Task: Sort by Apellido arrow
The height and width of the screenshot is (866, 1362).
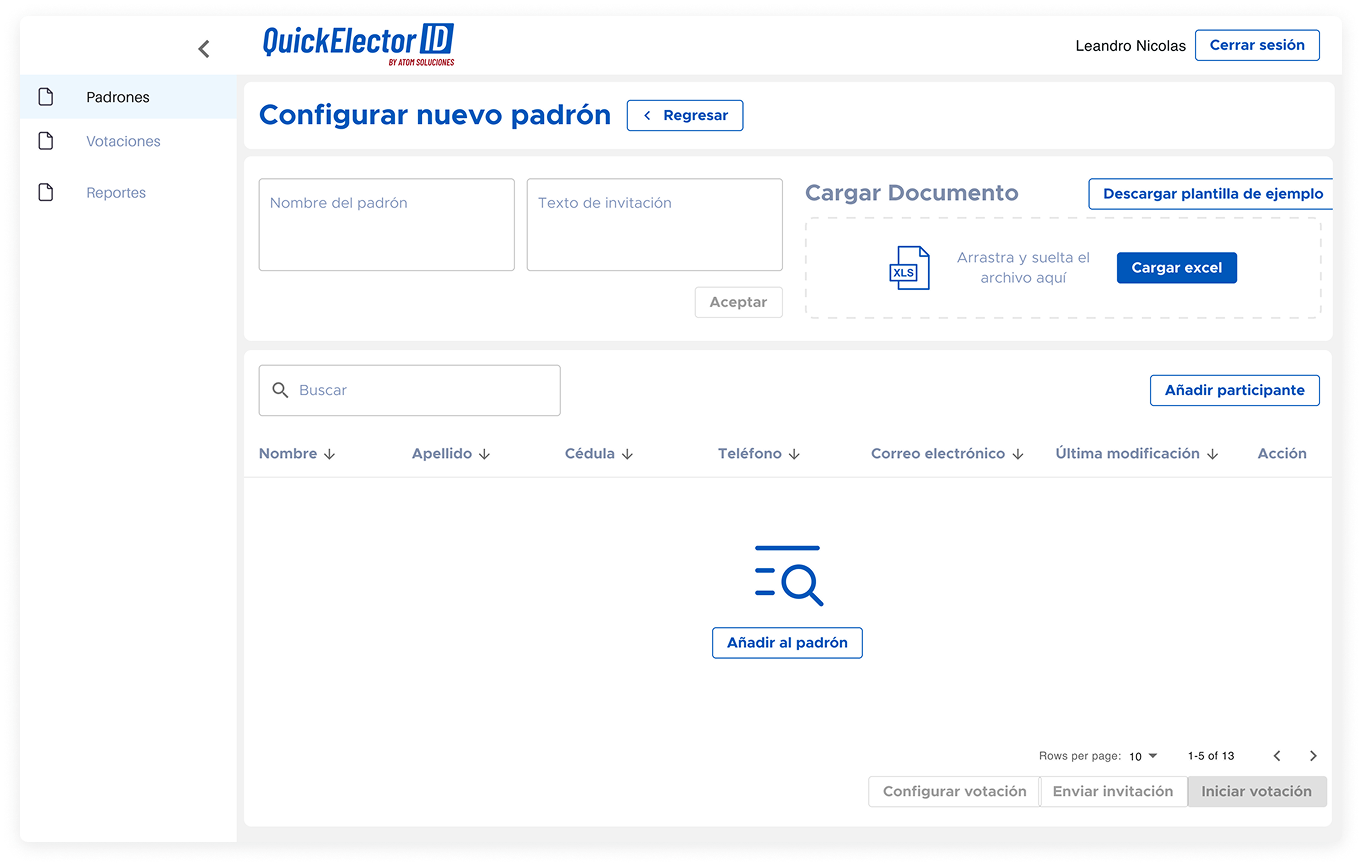Action: (x=484, y=454)
